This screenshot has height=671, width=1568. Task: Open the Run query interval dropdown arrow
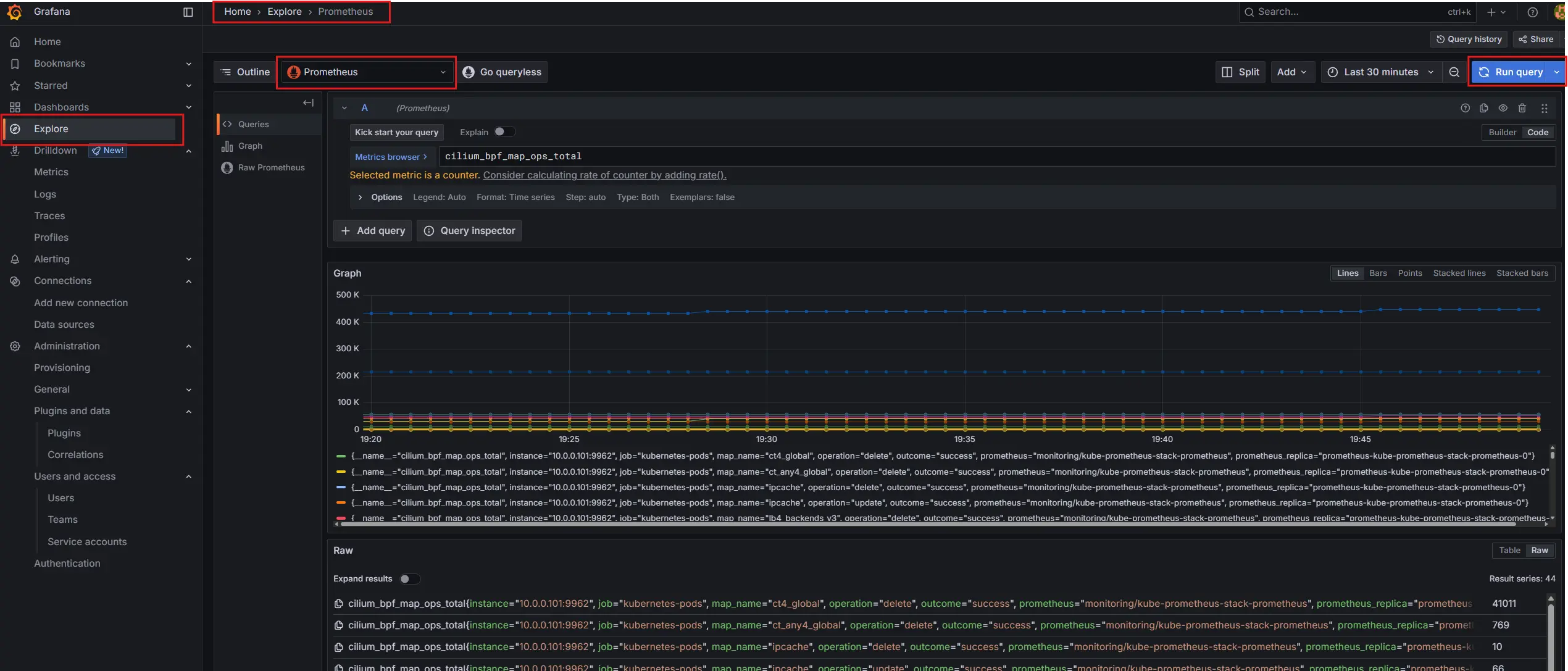[x=1556, y=72]
